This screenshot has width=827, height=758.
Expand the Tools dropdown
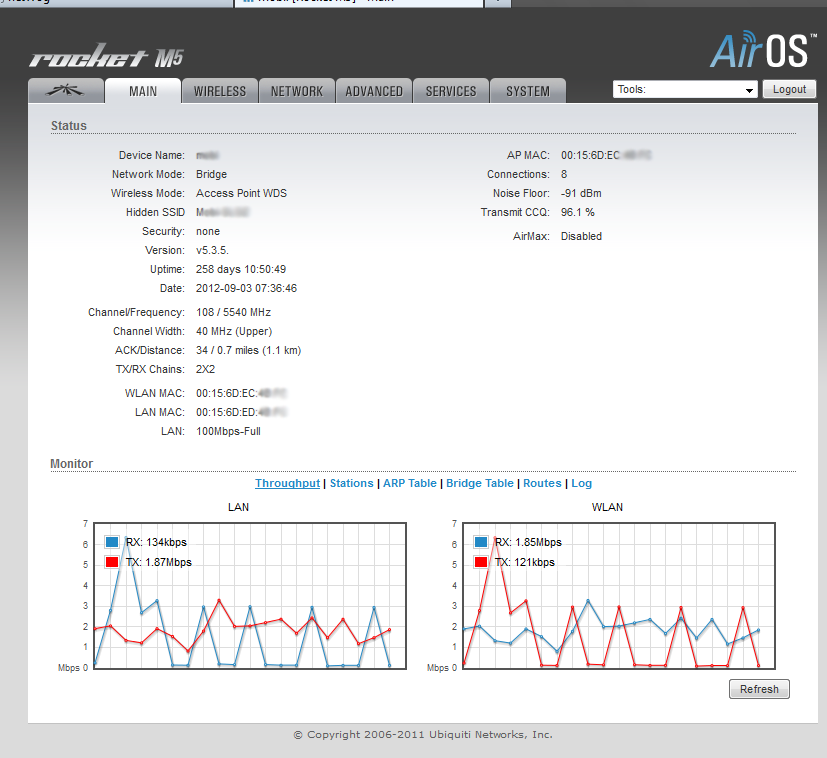(x=685, y=90)
